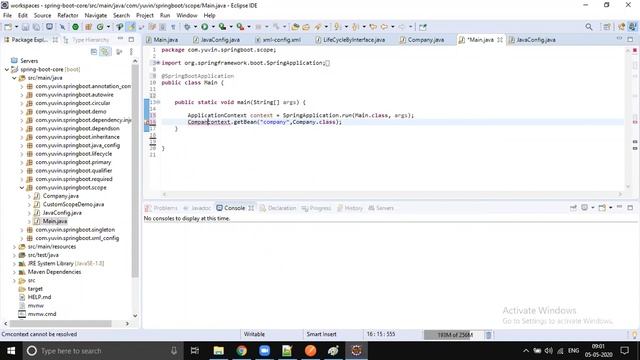Click the toolbar Search magnifier icon
Screen dimensions: 640x360
click(589, 27)
